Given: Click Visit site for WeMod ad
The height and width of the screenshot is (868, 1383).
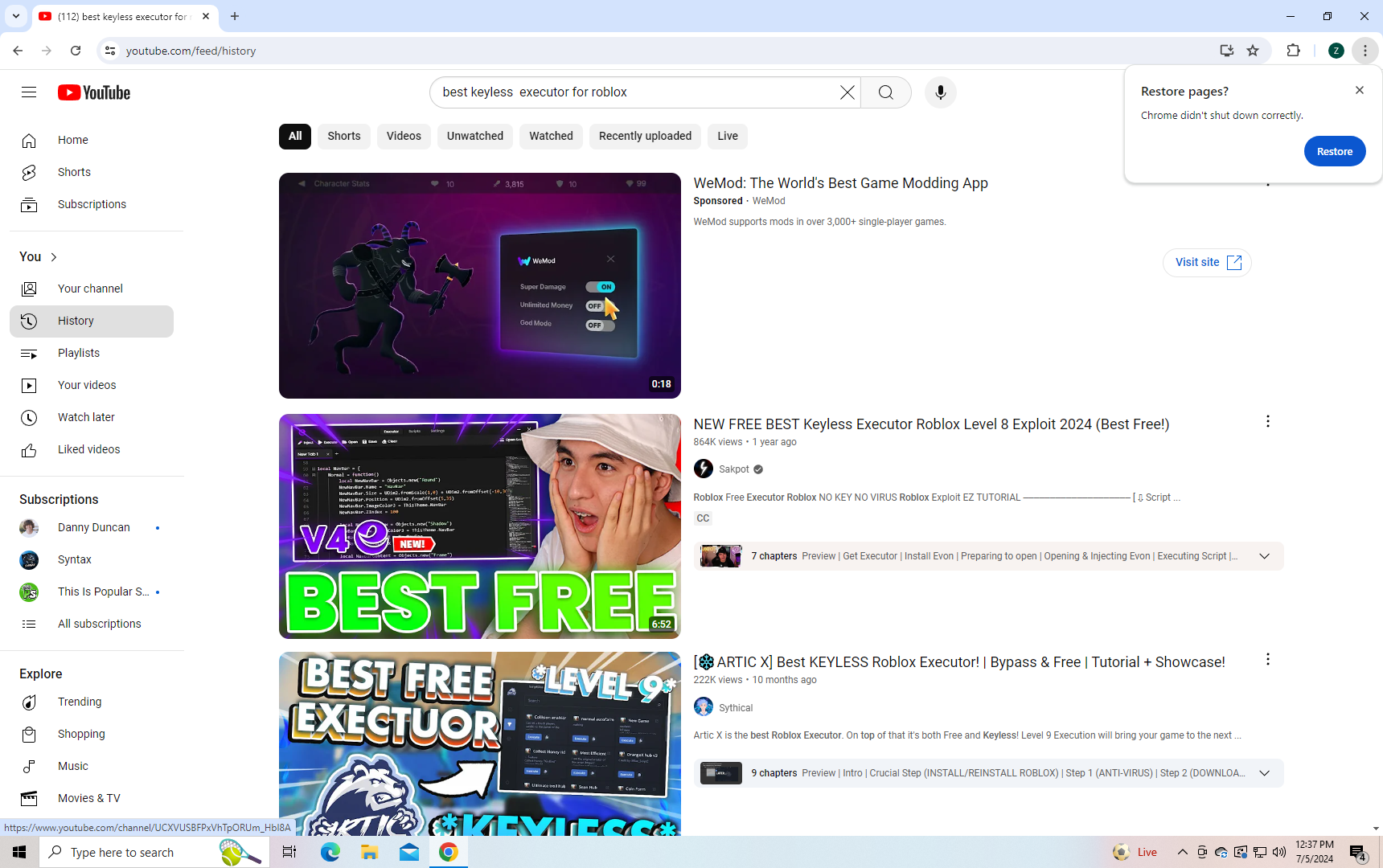Looking at the screenshot, I should point(1207,263).
